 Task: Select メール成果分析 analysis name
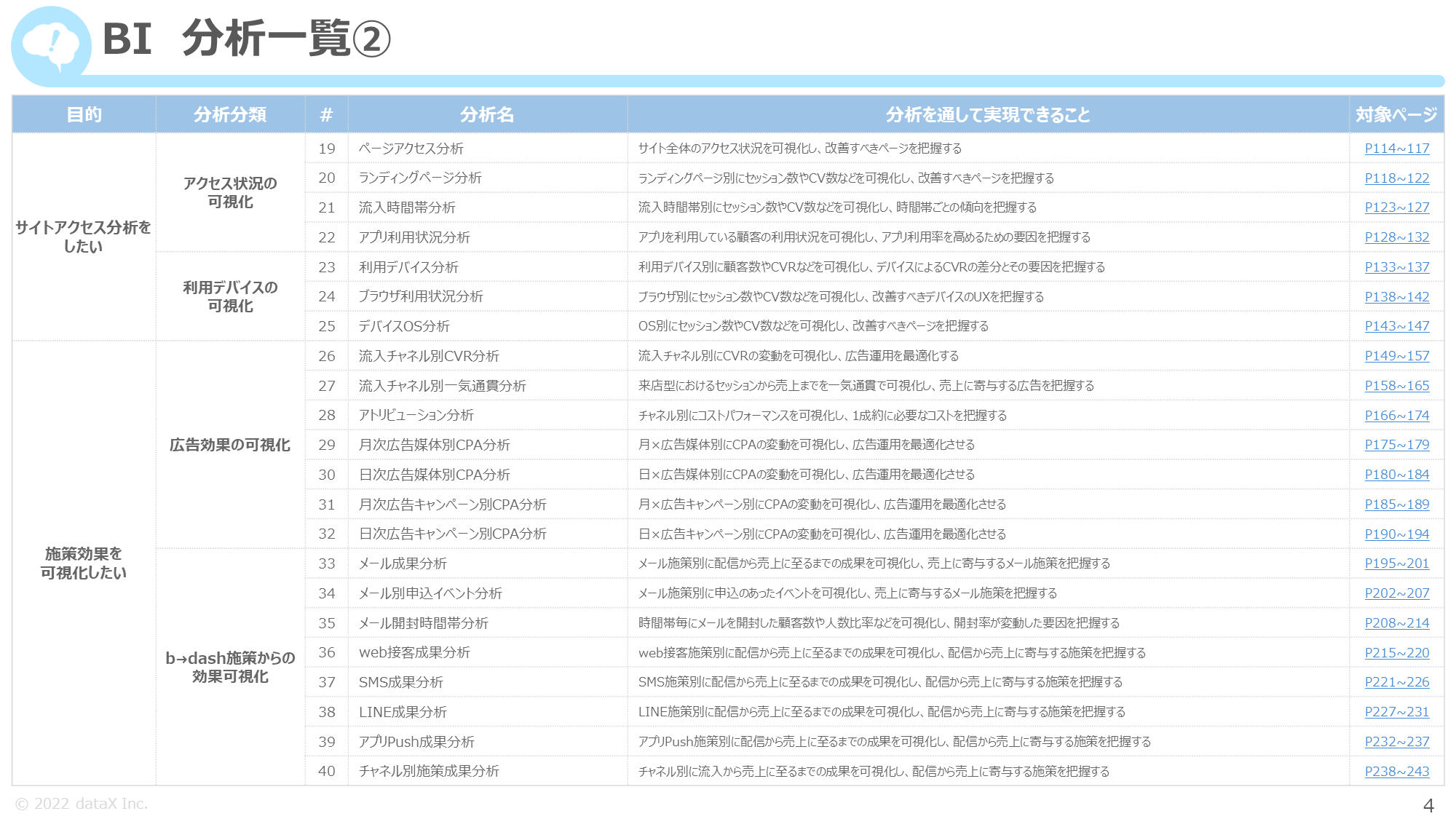pos(403,563)
